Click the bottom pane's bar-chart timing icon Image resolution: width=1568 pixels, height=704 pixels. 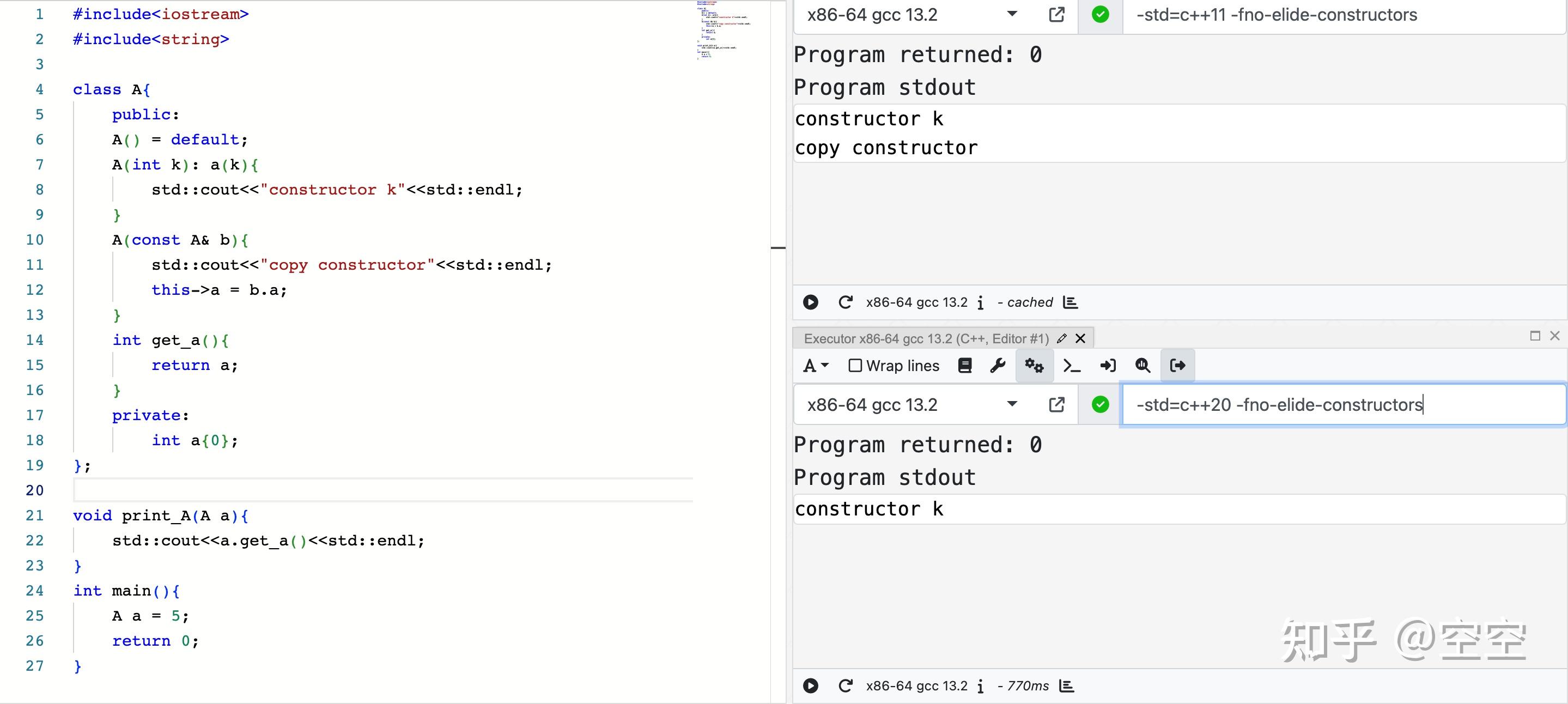click(1066, 685)
